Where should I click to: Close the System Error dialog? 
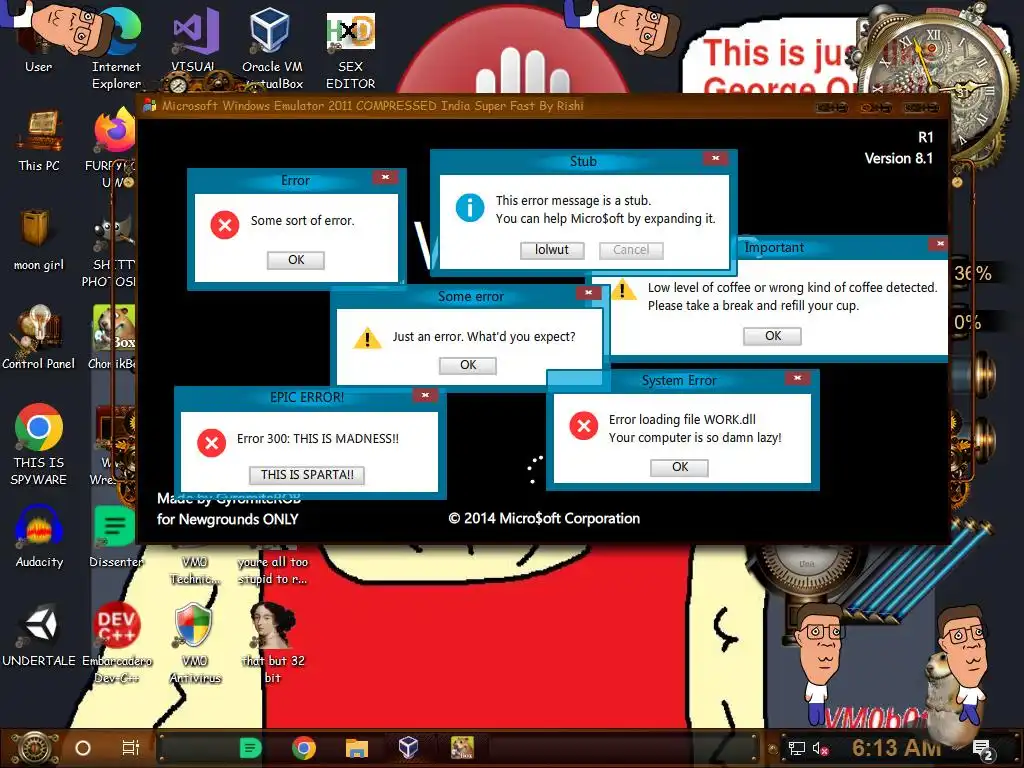797,378
